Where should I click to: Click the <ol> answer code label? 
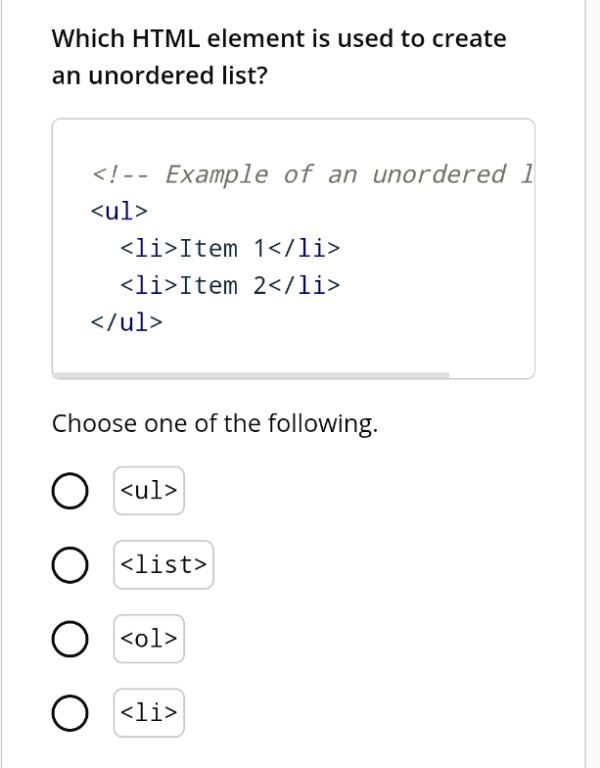tap(149, 638)
